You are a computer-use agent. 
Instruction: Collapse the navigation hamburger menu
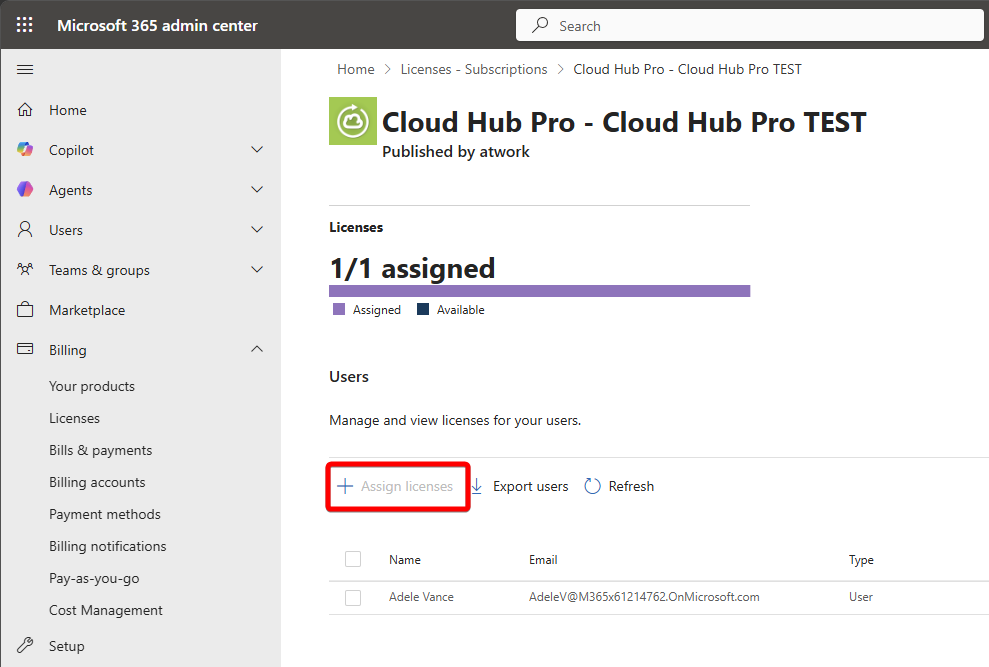click(x=25, y=69)
